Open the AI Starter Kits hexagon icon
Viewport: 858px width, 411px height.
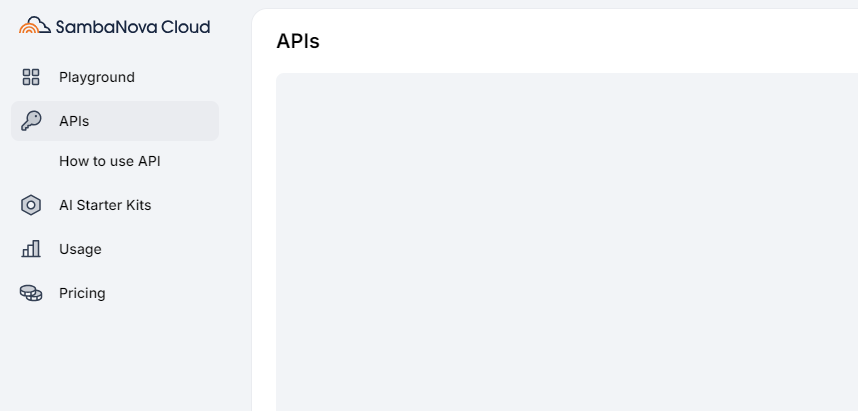coord(31,205)
